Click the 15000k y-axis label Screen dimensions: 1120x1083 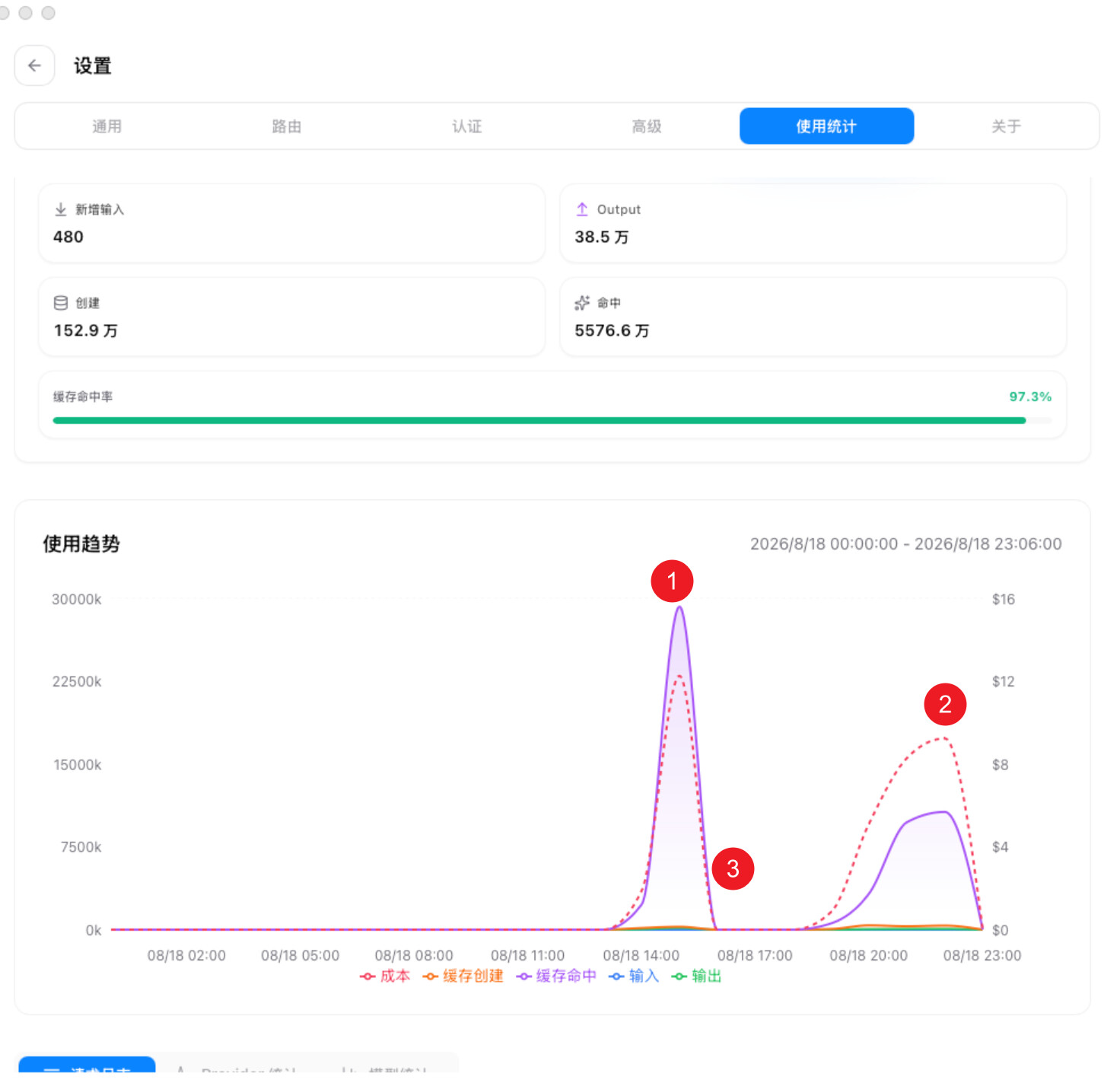78,764
